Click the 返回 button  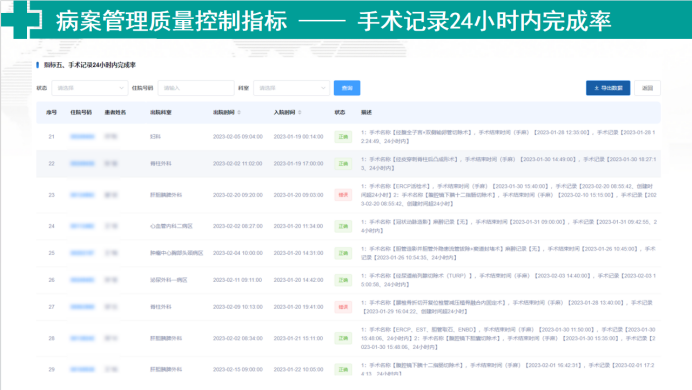(647, 88)
